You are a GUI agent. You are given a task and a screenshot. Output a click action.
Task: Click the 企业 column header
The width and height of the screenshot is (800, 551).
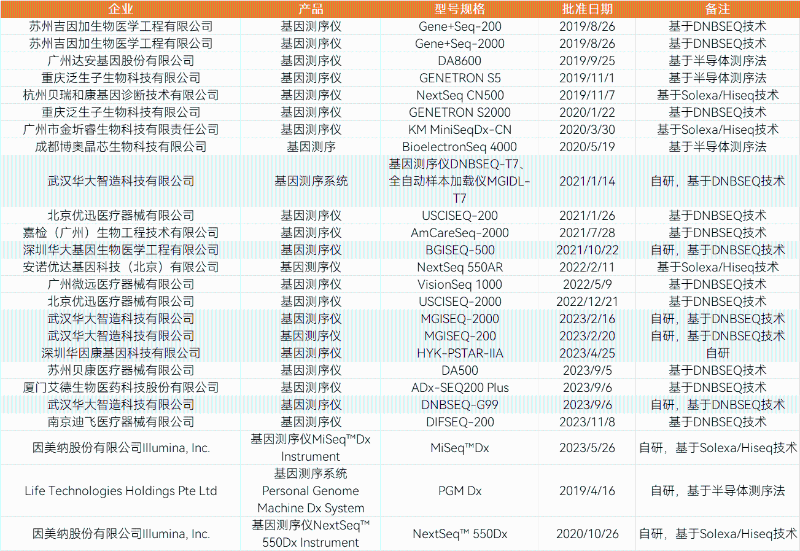click(120, 8)
